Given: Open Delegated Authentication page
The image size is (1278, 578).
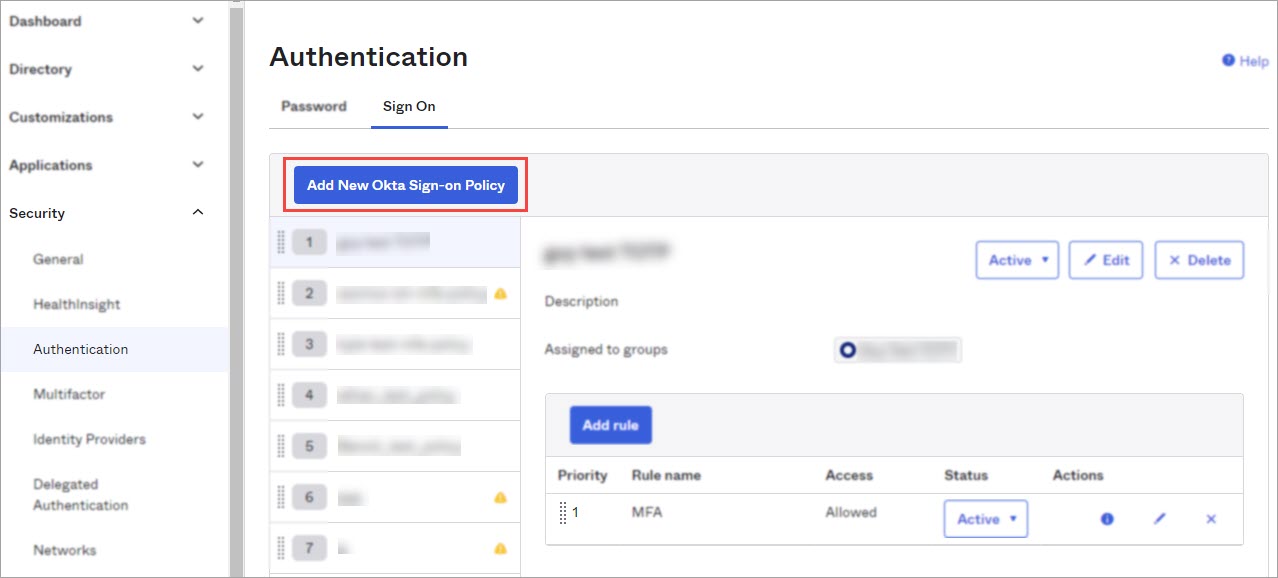Looking at the screenshot, I should coord(81,495).
